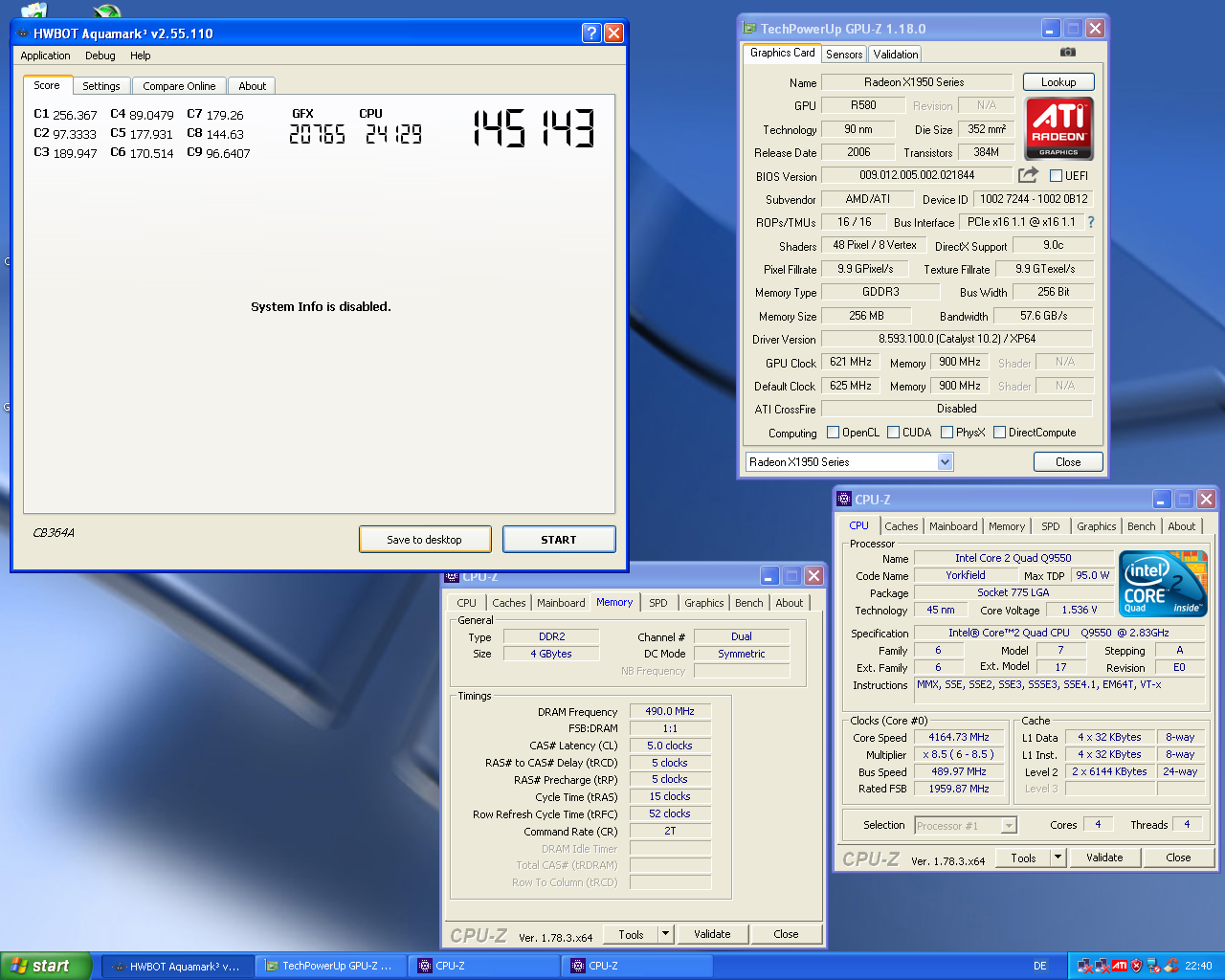Click the Lookup button in GPU-Z
The width and height of the screenshot is (1225, 980).
point(1058,82)
